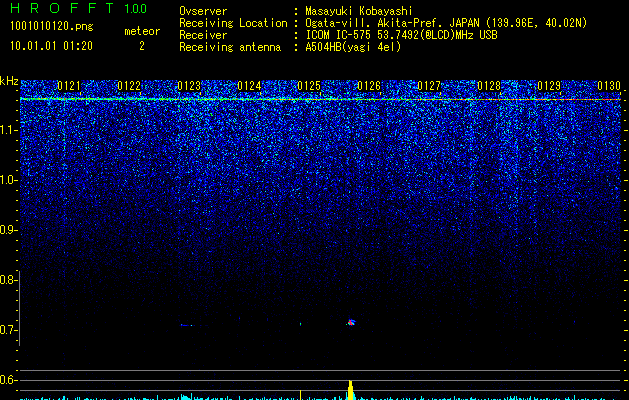
Task: Click the 0123 time marker
Action: click(189, 86)
